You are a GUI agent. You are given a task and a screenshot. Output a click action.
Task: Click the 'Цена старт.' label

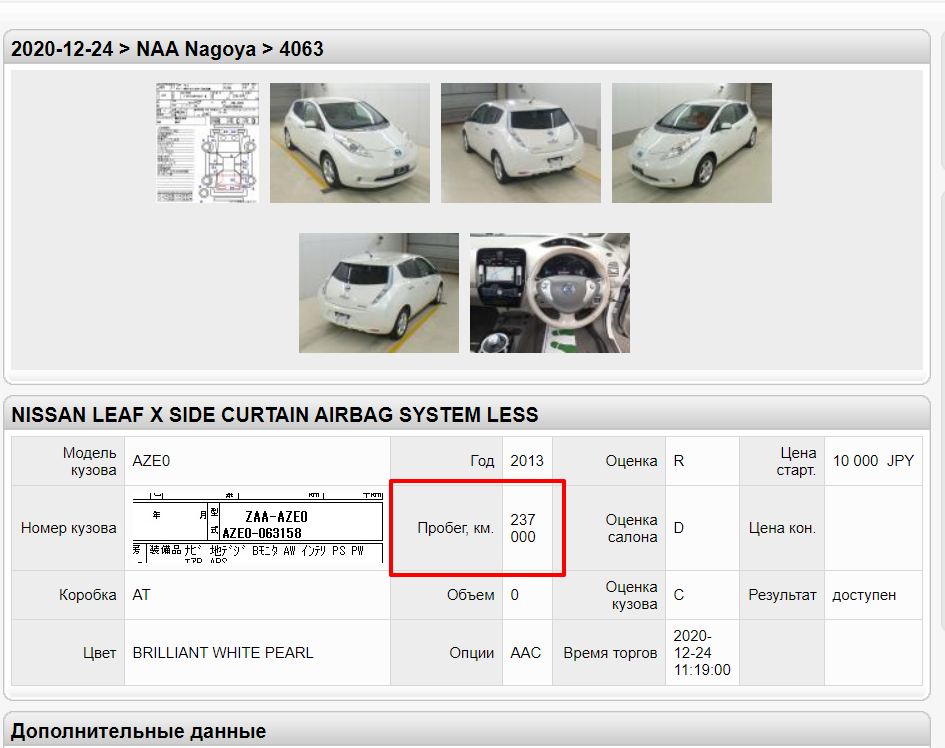coord(796,461)
